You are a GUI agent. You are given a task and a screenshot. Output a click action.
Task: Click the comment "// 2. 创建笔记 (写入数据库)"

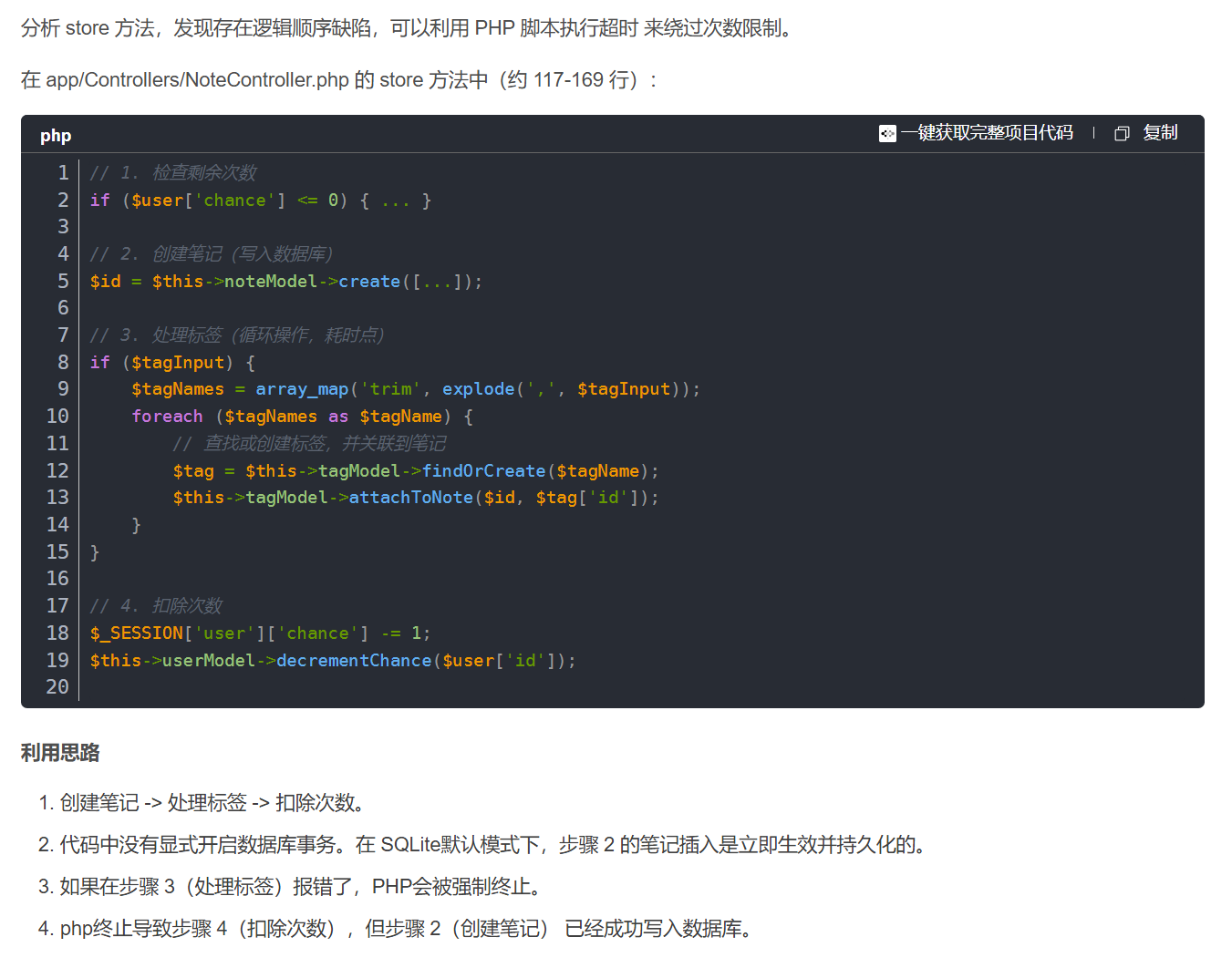[212, 254]
